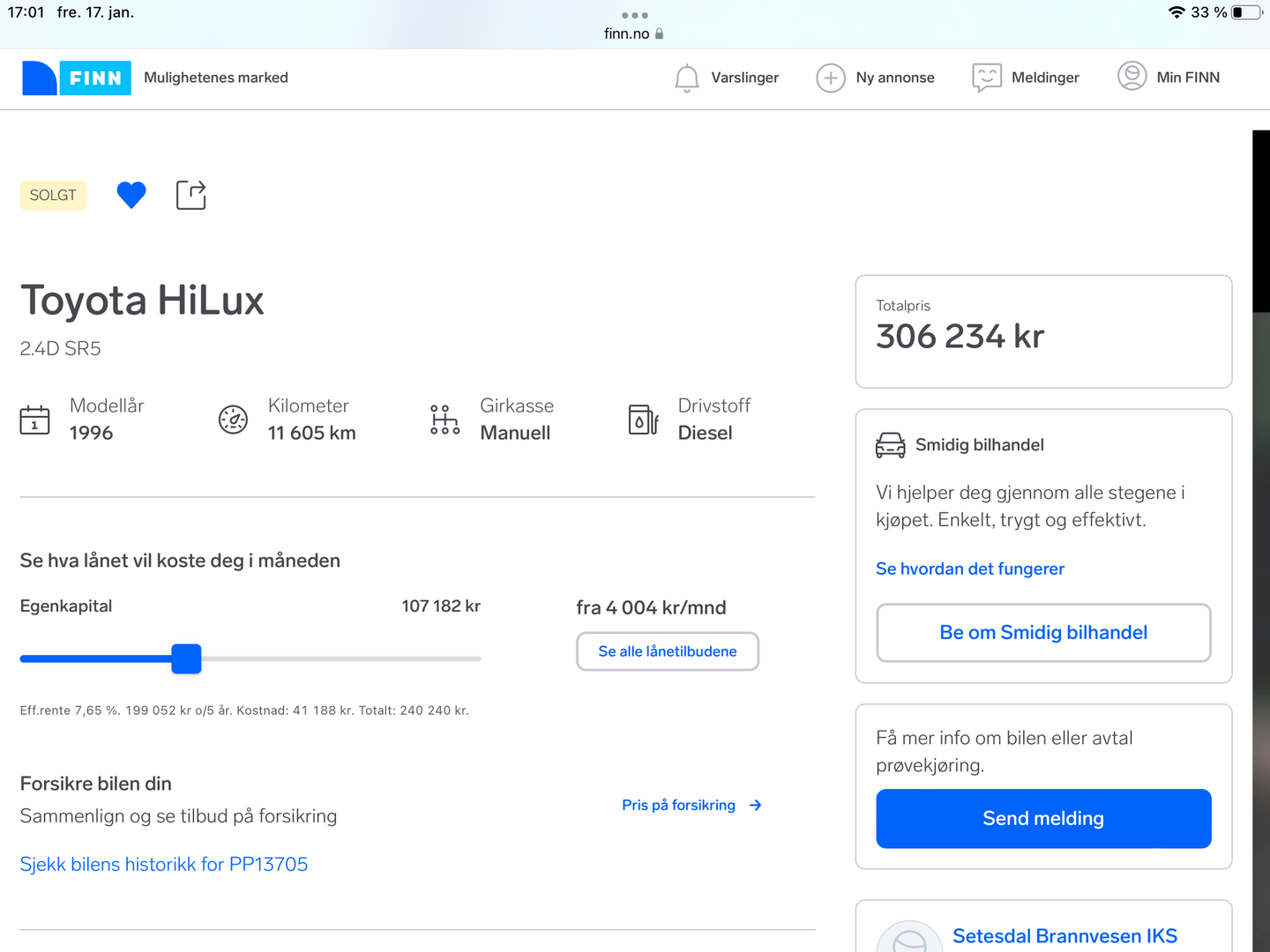Click the Sammenlign og se tilbud text

pos(178,816)
